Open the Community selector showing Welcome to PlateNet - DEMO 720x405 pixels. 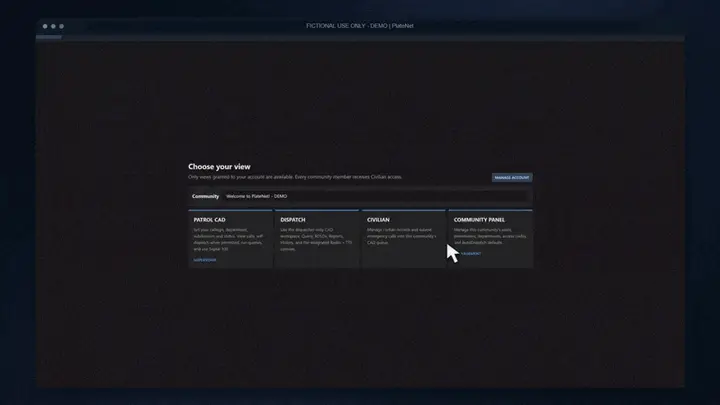point(376,196)
